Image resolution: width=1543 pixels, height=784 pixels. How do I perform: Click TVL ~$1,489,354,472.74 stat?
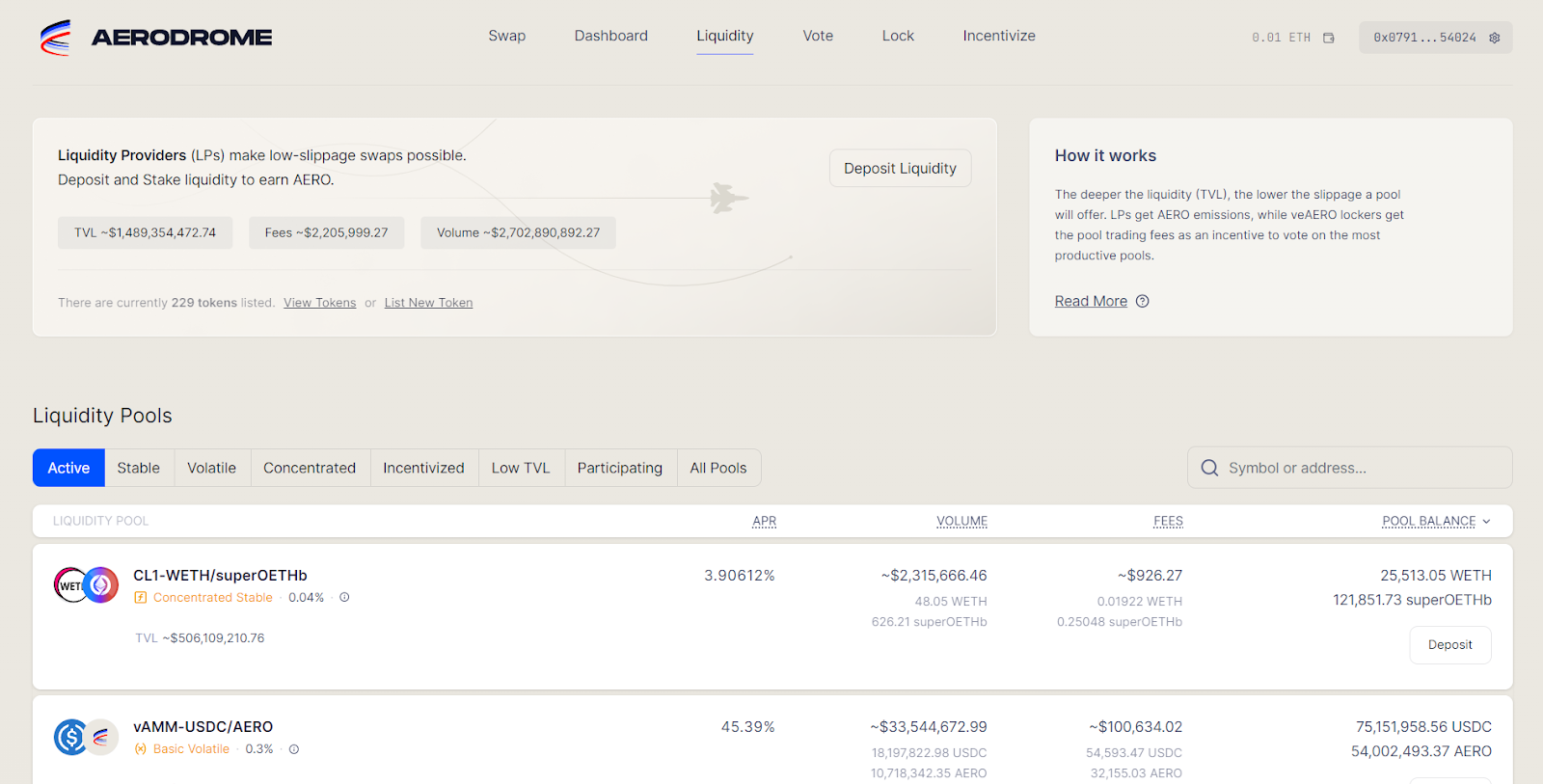tap(146, 232)
